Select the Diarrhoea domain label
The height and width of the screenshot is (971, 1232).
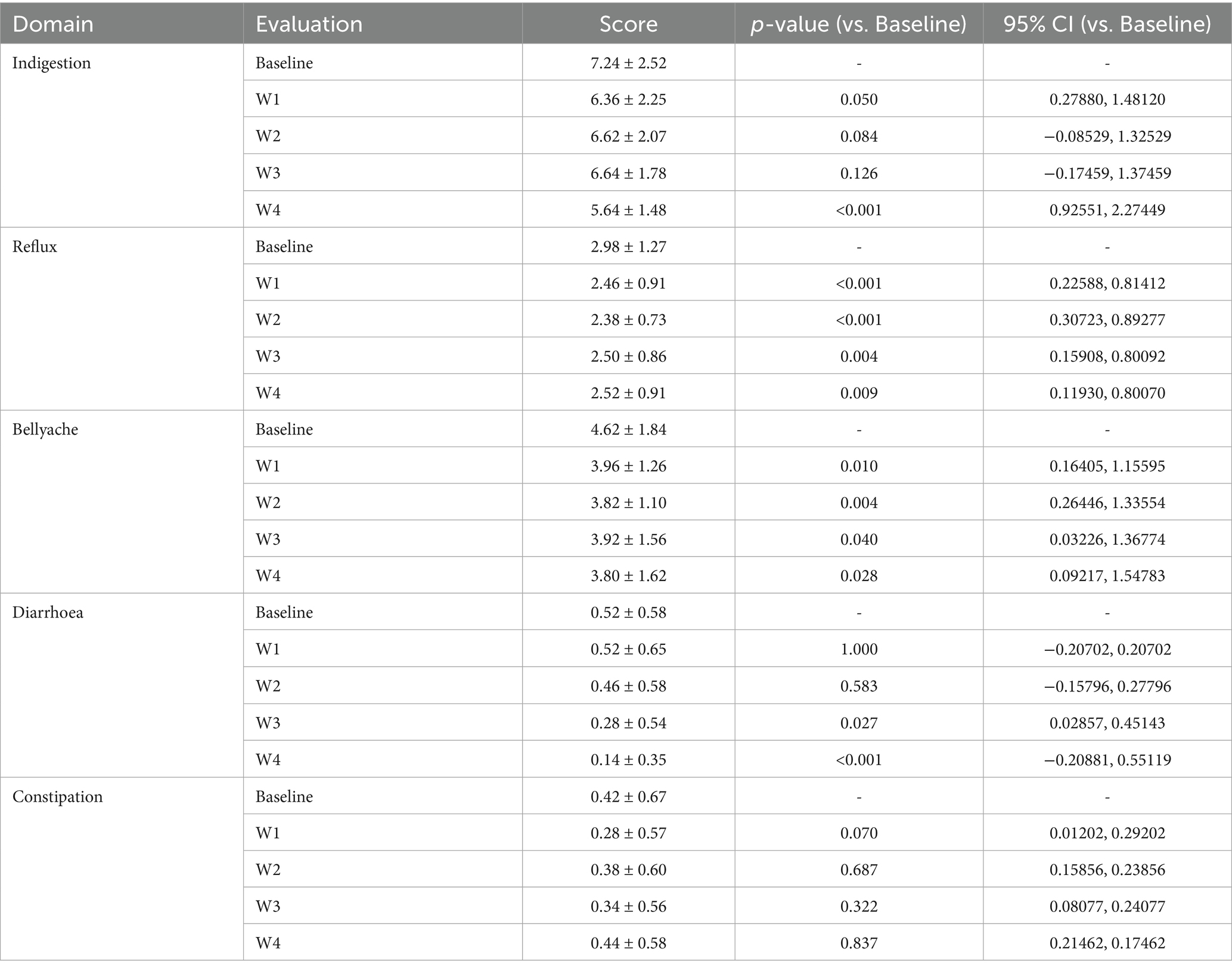(48, 612)
